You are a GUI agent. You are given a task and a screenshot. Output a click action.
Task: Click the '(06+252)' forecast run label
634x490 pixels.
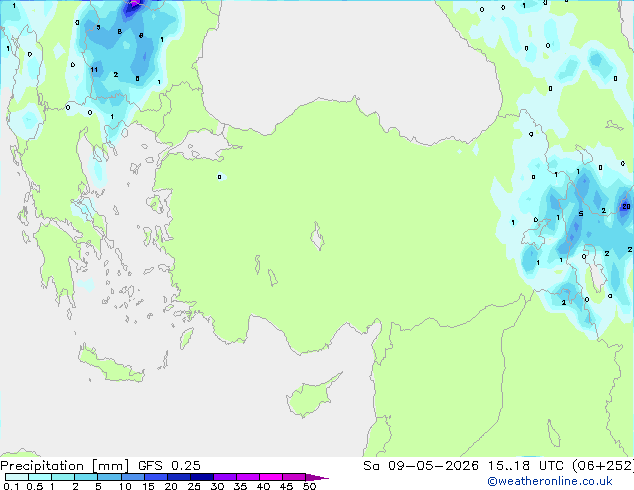(603, 466)
